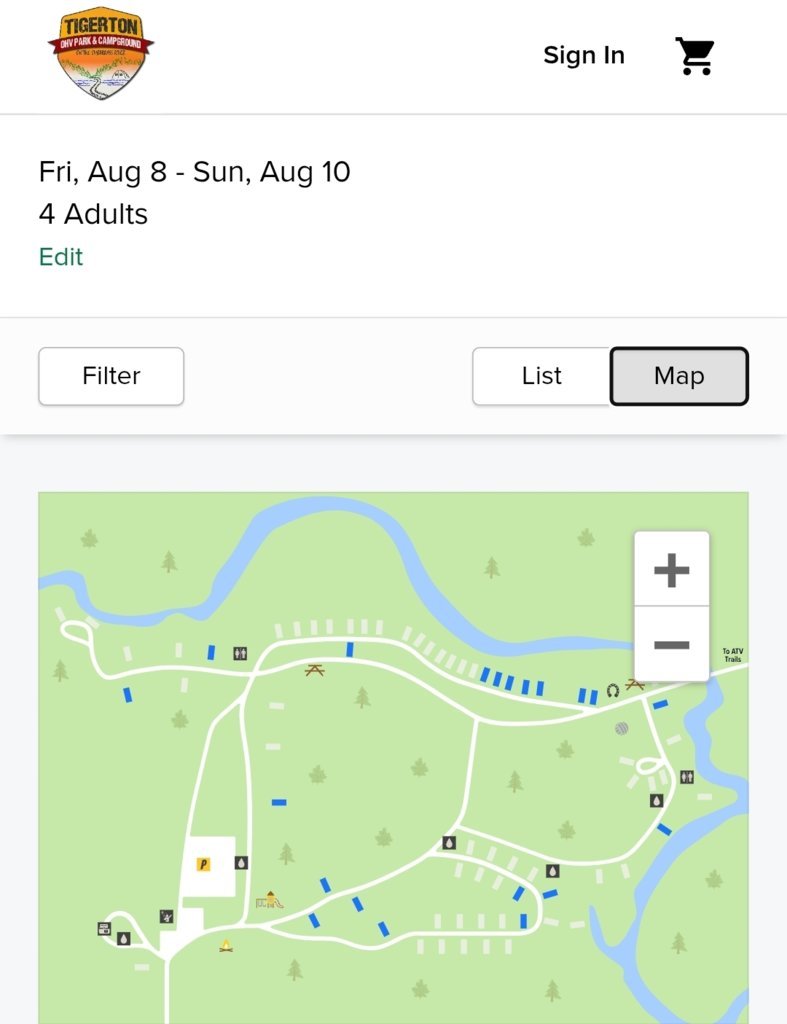Open the shopping cart
This screenshot has height=1024, width=787.
pyautogui.click(x=694, y=56)
